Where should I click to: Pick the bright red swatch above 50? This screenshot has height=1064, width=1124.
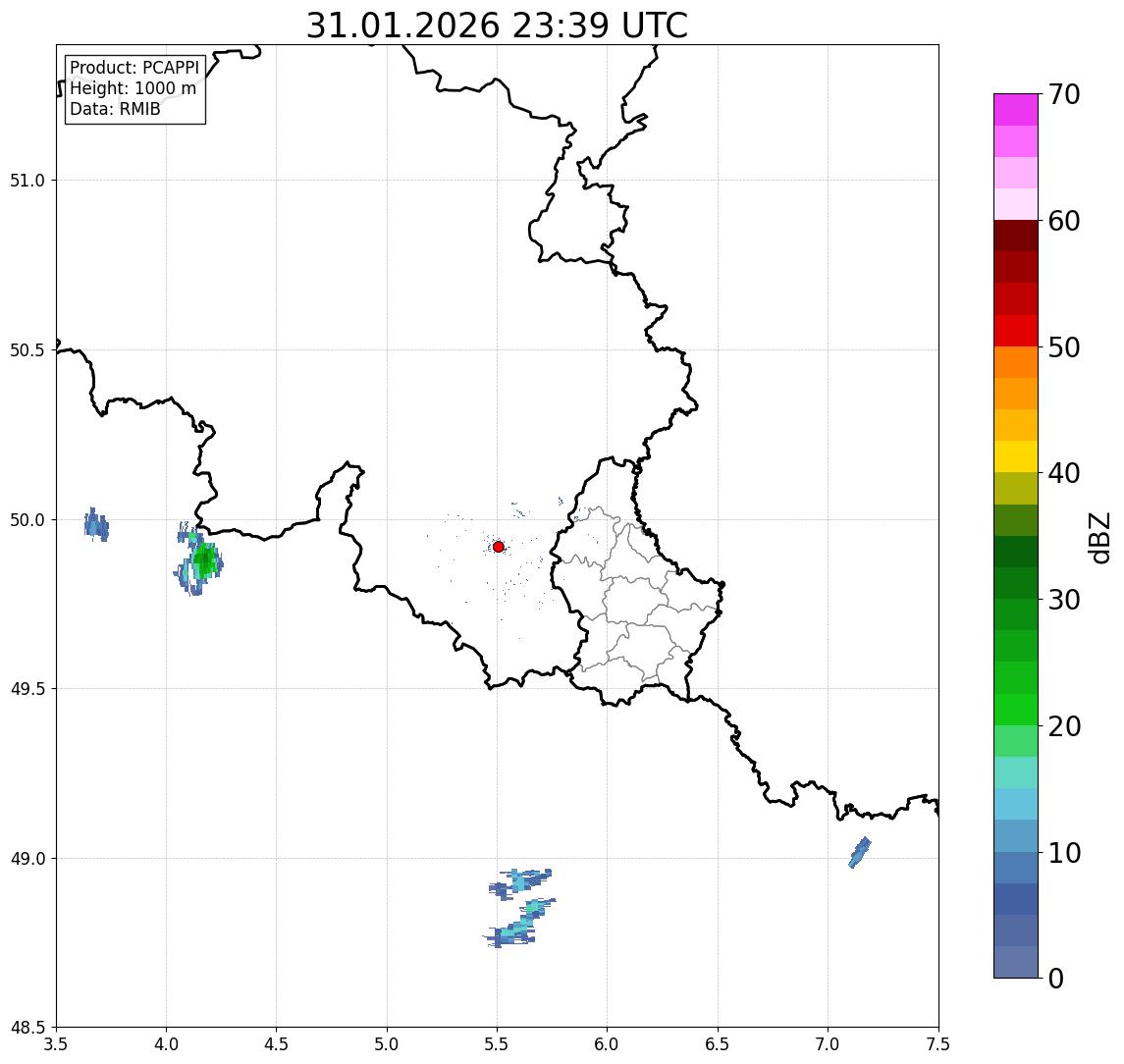[1016, 331]
